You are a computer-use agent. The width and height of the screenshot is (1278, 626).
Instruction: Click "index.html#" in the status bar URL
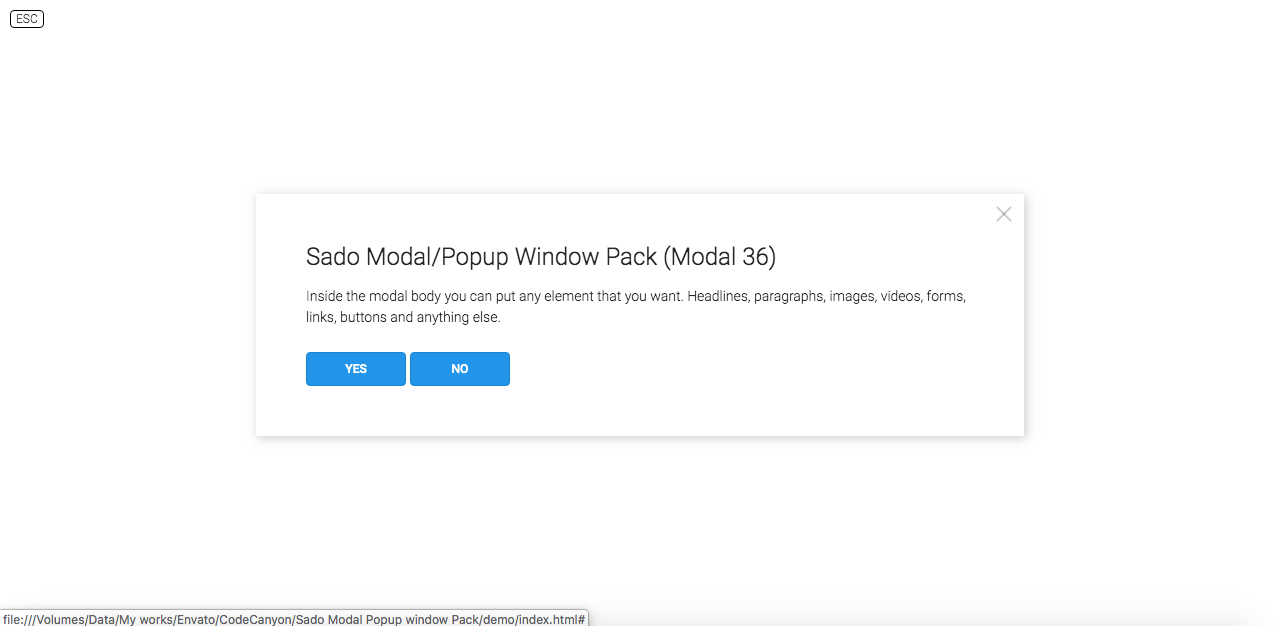point(550,619)
